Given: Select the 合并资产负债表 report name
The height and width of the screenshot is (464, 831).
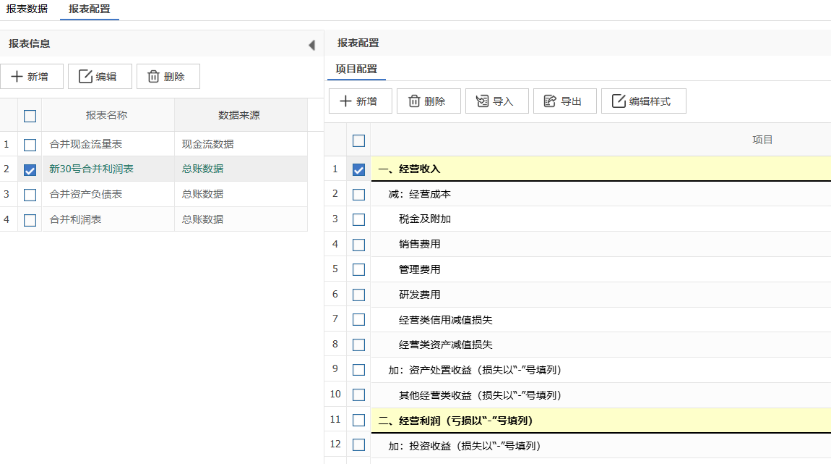Looking at the screenshot, I should (86, 194).
